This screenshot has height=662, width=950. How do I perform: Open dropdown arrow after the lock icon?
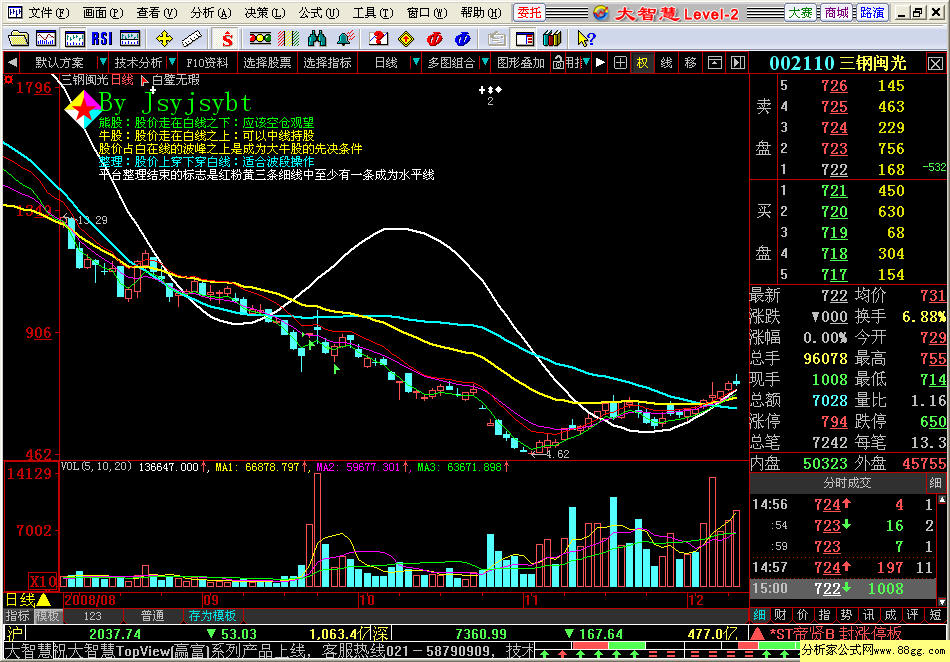coord(586,62)
